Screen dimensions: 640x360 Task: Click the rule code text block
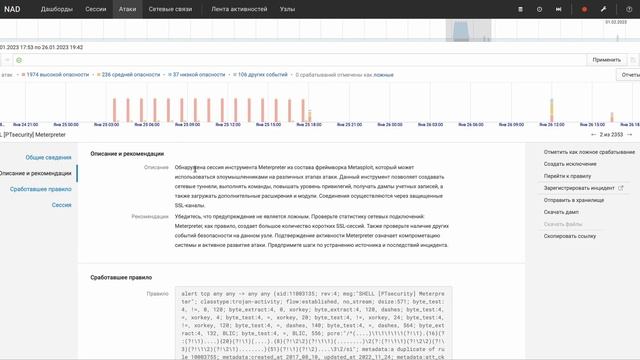(313, 323)
